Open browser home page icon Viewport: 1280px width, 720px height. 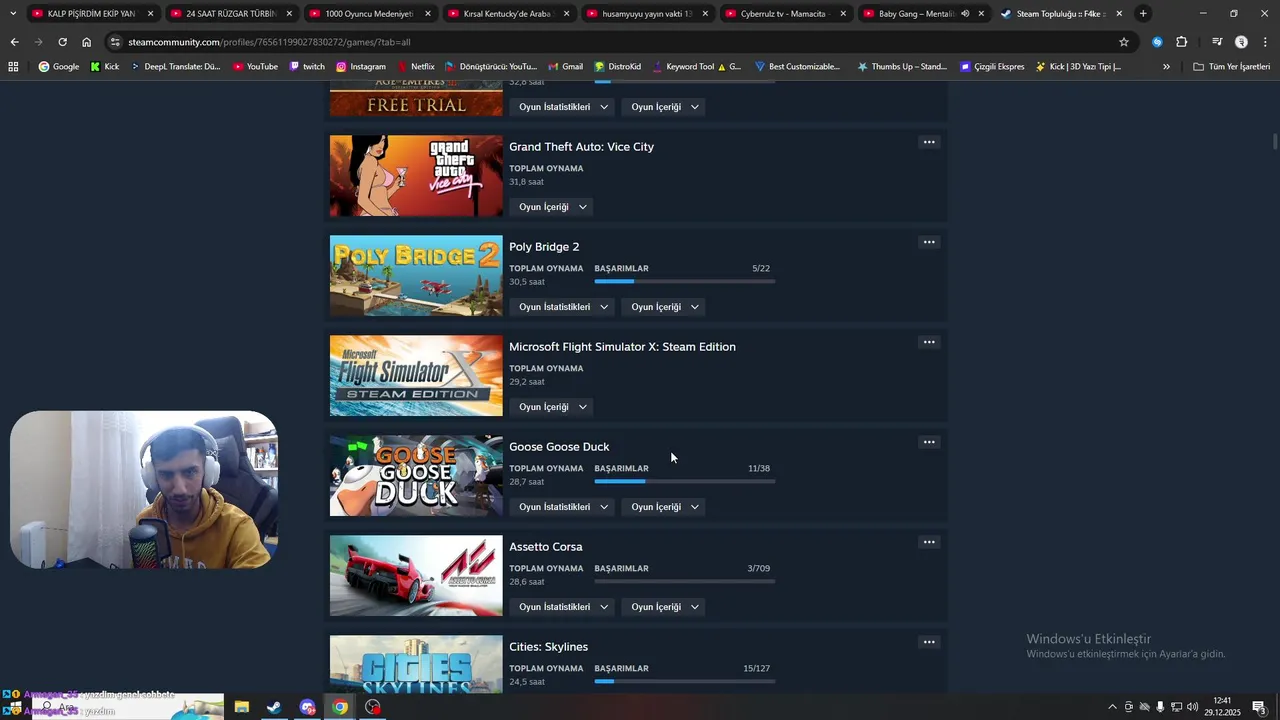87,42
